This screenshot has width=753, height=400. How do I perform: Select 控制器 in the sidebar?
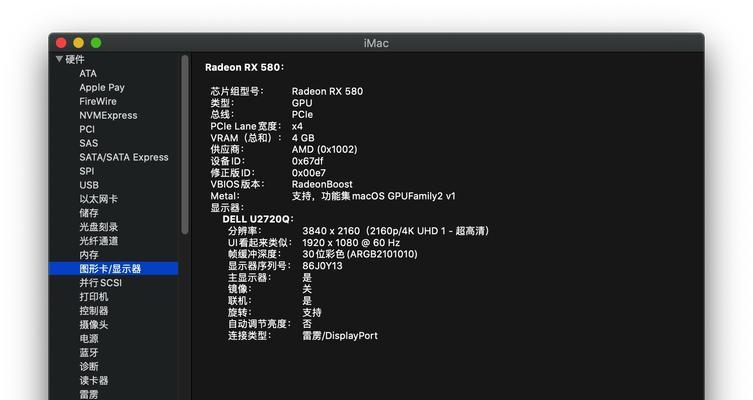click(x=94, y=310)
